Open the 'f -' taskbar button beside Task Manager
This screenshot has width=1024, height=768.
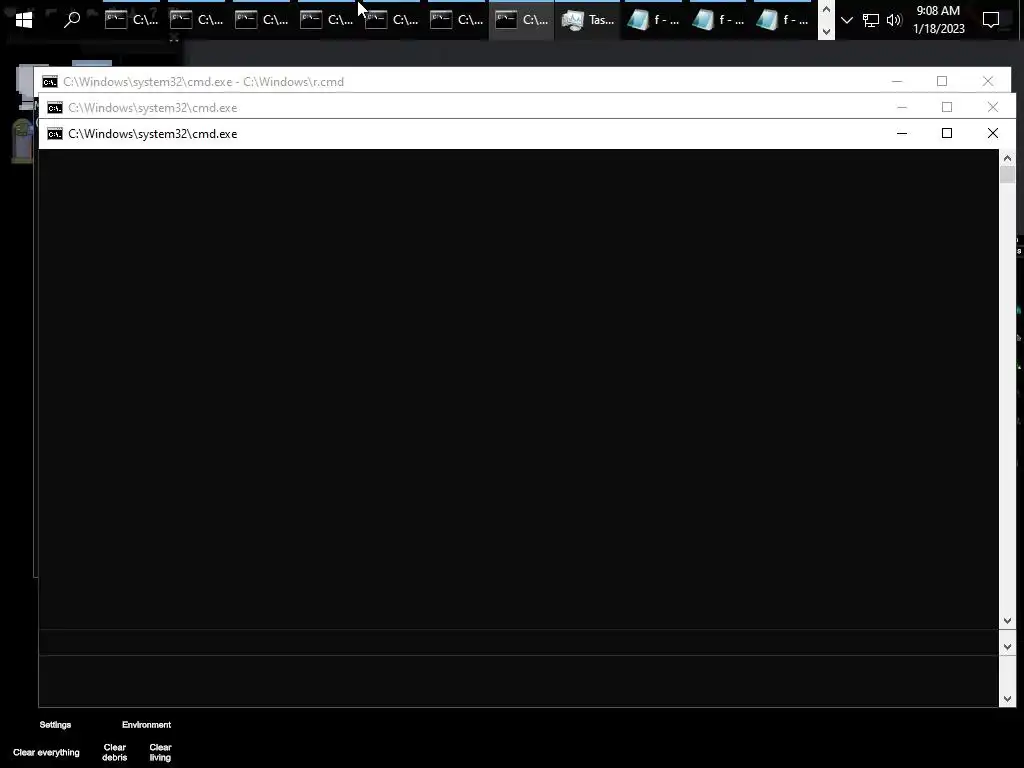652,20
